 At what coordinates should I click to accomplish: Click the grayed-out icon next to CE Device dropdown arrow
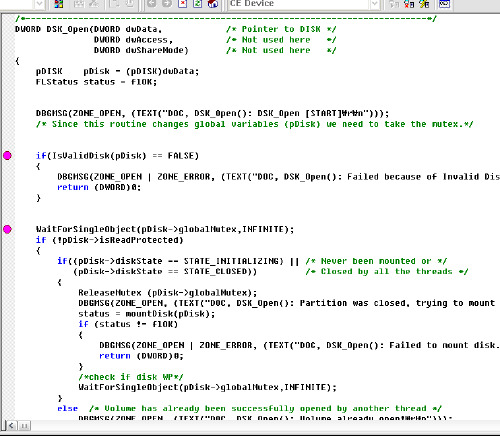click(x=394, y=4)
